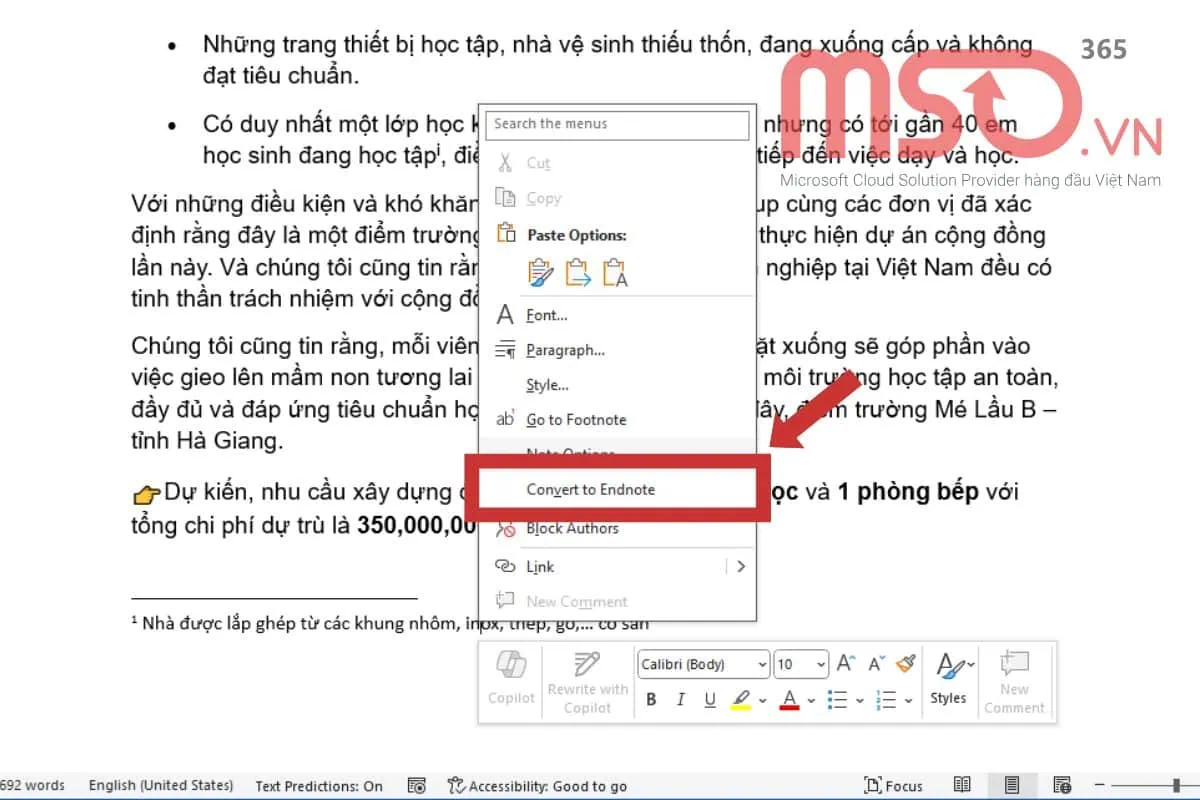The height and width of the screenshot is (800, 1200).
Task: Choose Convert to Endnote menu item
Action: (x=590, y=489)
